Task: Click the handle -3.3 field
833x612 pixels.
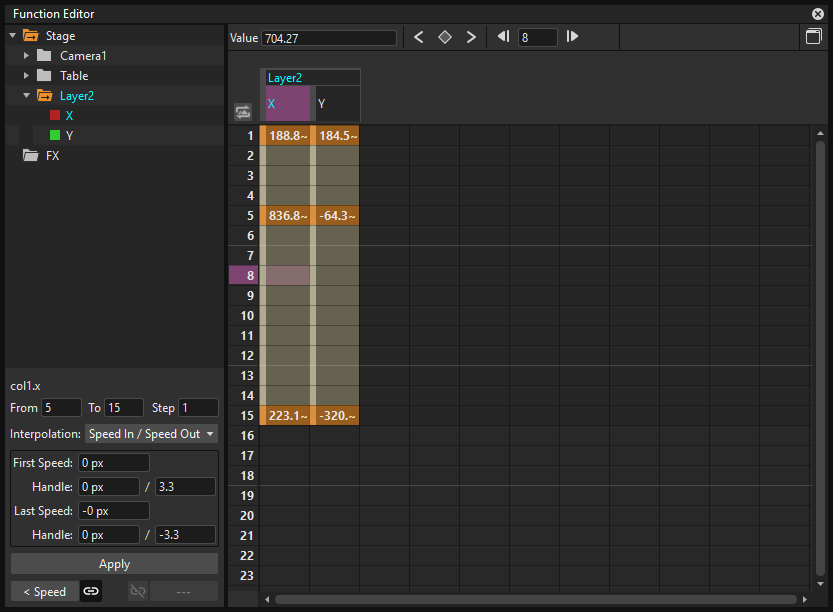Action: tap(185, 534)
